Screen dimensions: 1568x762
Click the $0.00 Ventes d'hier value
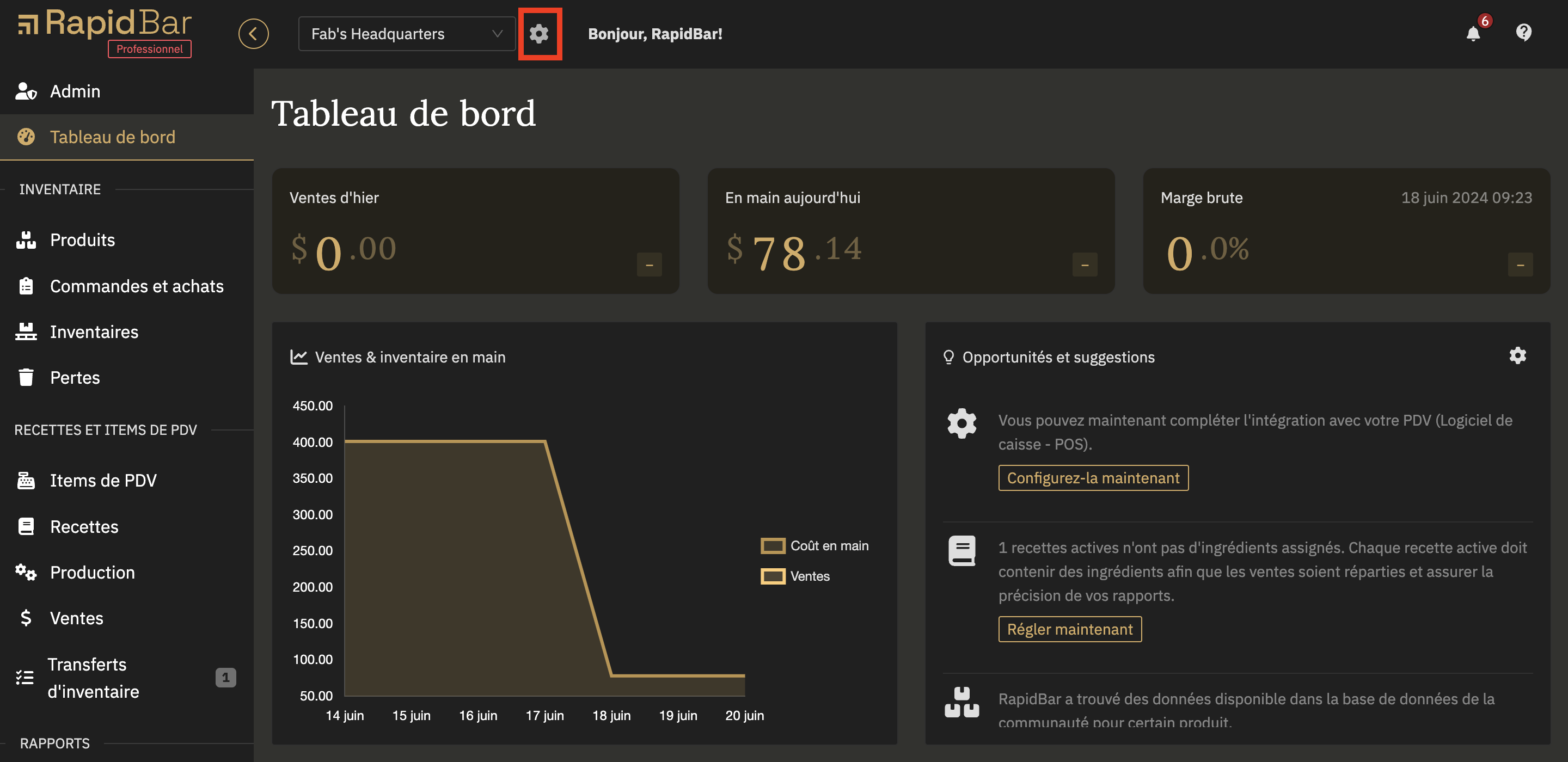(344, 251)
